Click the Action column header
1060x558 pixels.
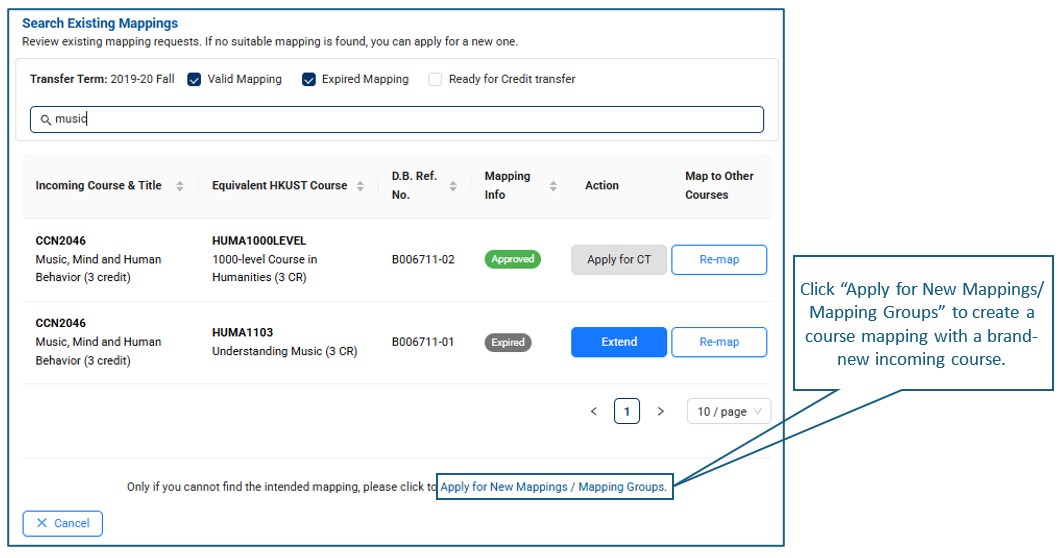pyautogui.click(x=602, y=185)
